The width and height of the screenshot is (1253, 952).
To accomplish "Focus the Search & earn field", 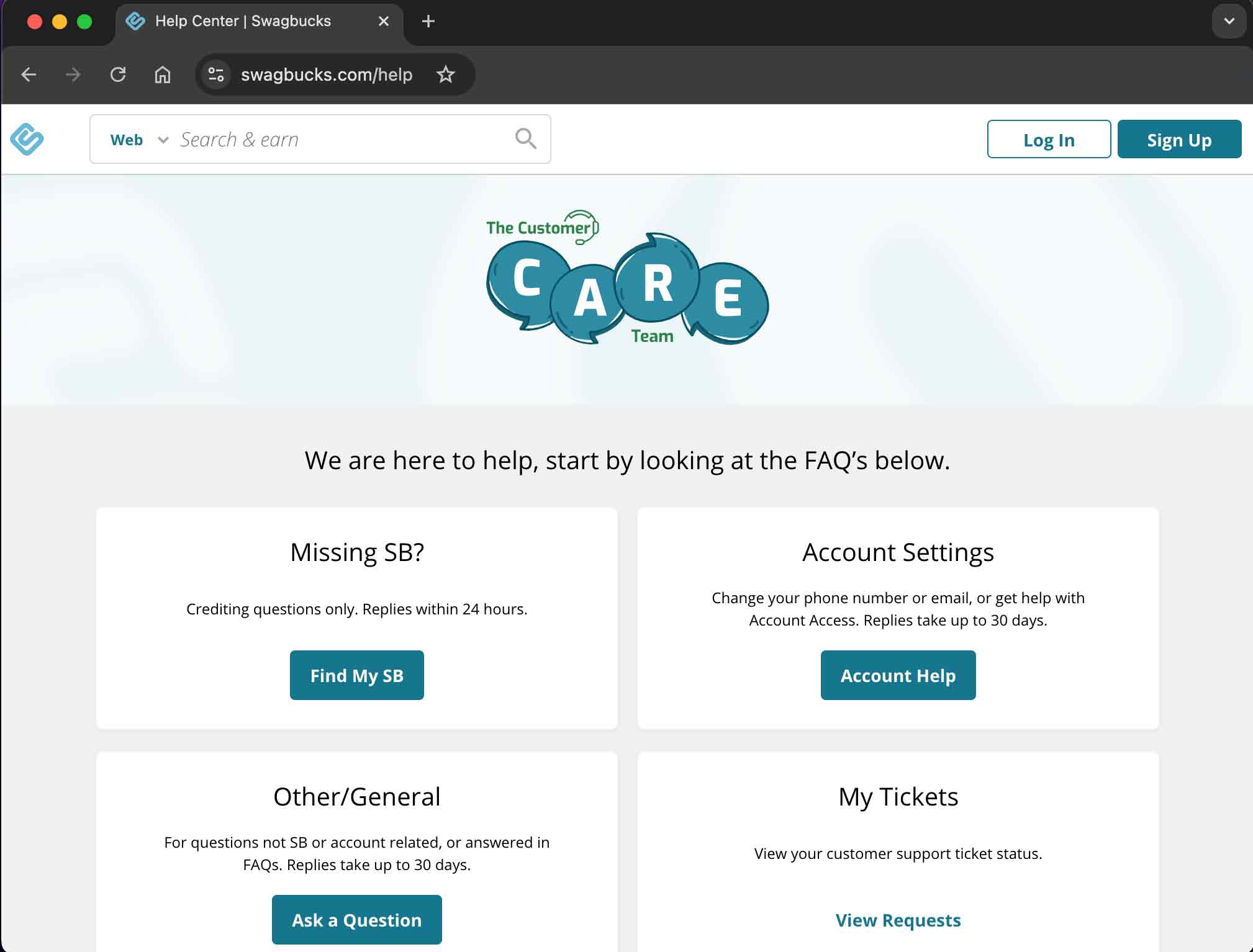I will [342, 140].
